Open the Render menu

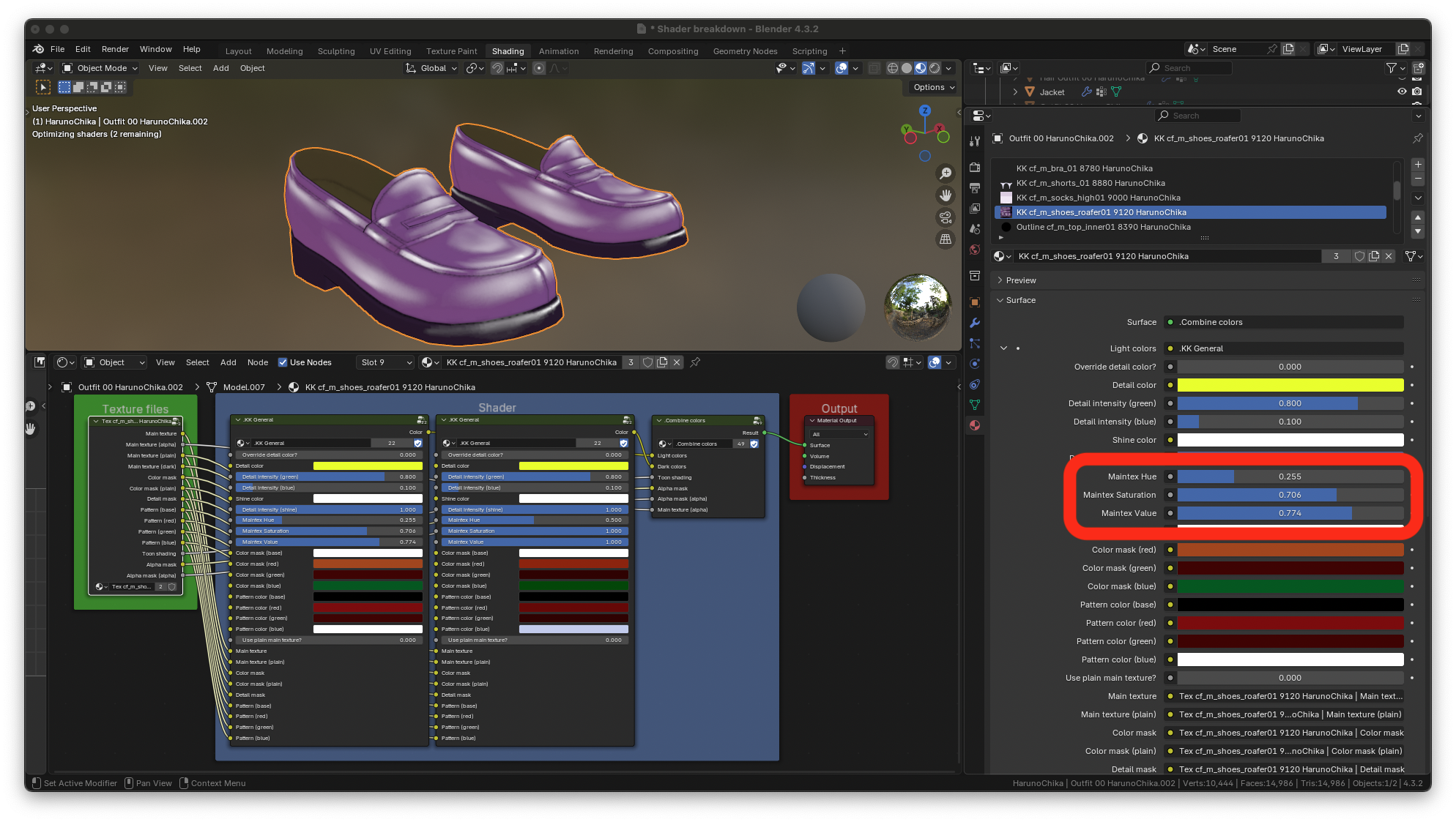click(115, 49)
